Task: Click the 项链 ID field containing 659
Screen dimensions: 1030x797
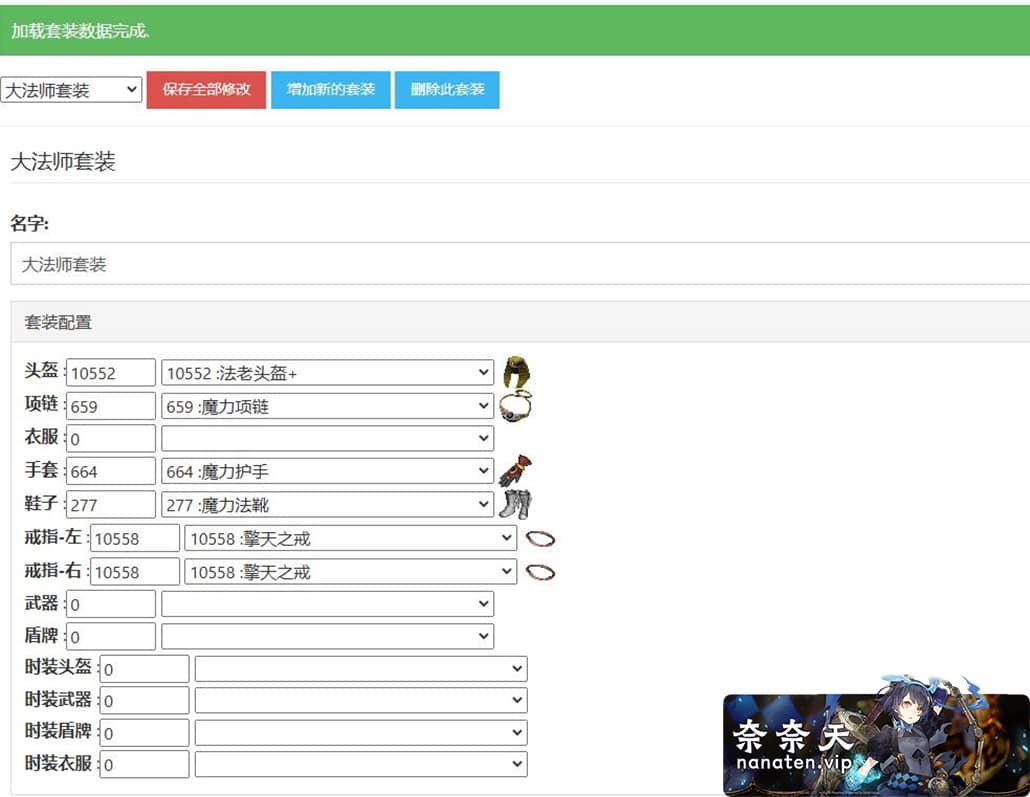Action: [111, 406]
